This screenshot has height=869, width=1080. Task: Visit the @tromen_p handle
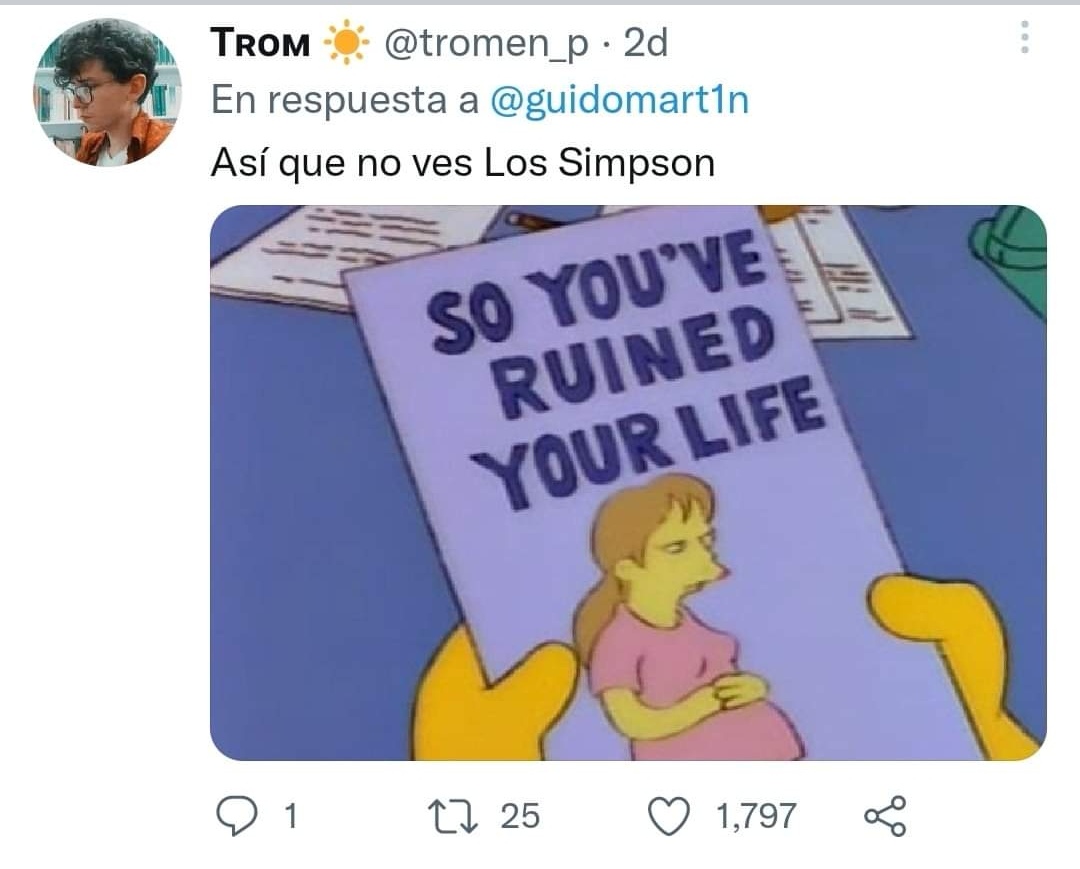[486, 44]
